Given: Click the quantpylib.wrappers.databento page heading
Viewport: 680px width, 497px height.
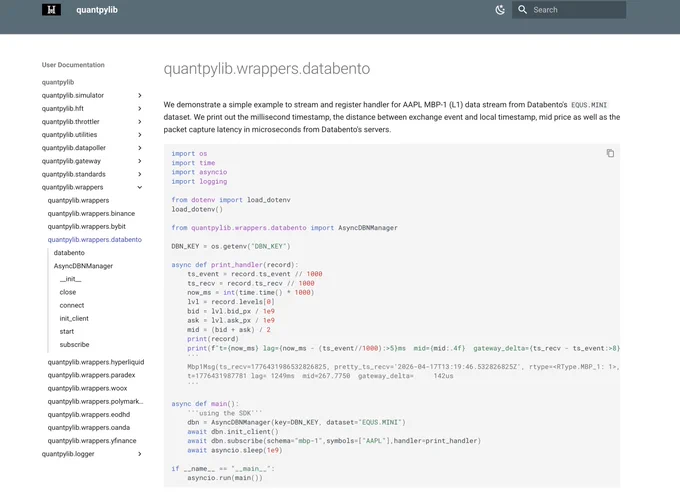Looking at the screenshot, I should 267,69.
